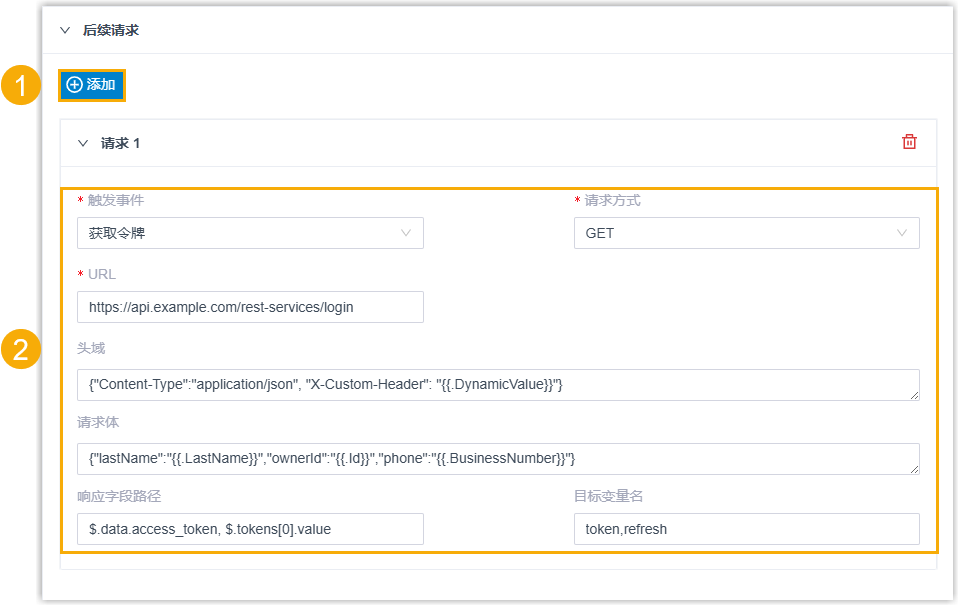Click the plus icon on the 添加 button
This screenshot has width=959, height=606.
[x=74, y=85]
